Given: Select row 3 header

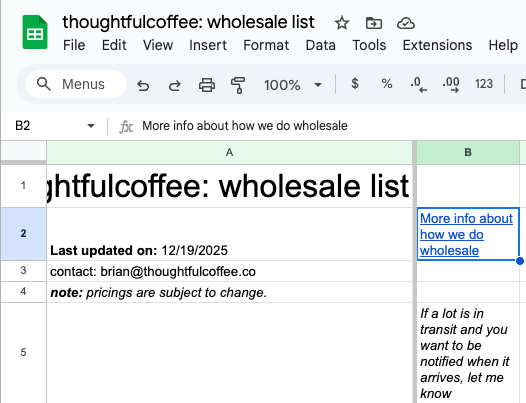Looking at the screenshot, I should point(23,270).
